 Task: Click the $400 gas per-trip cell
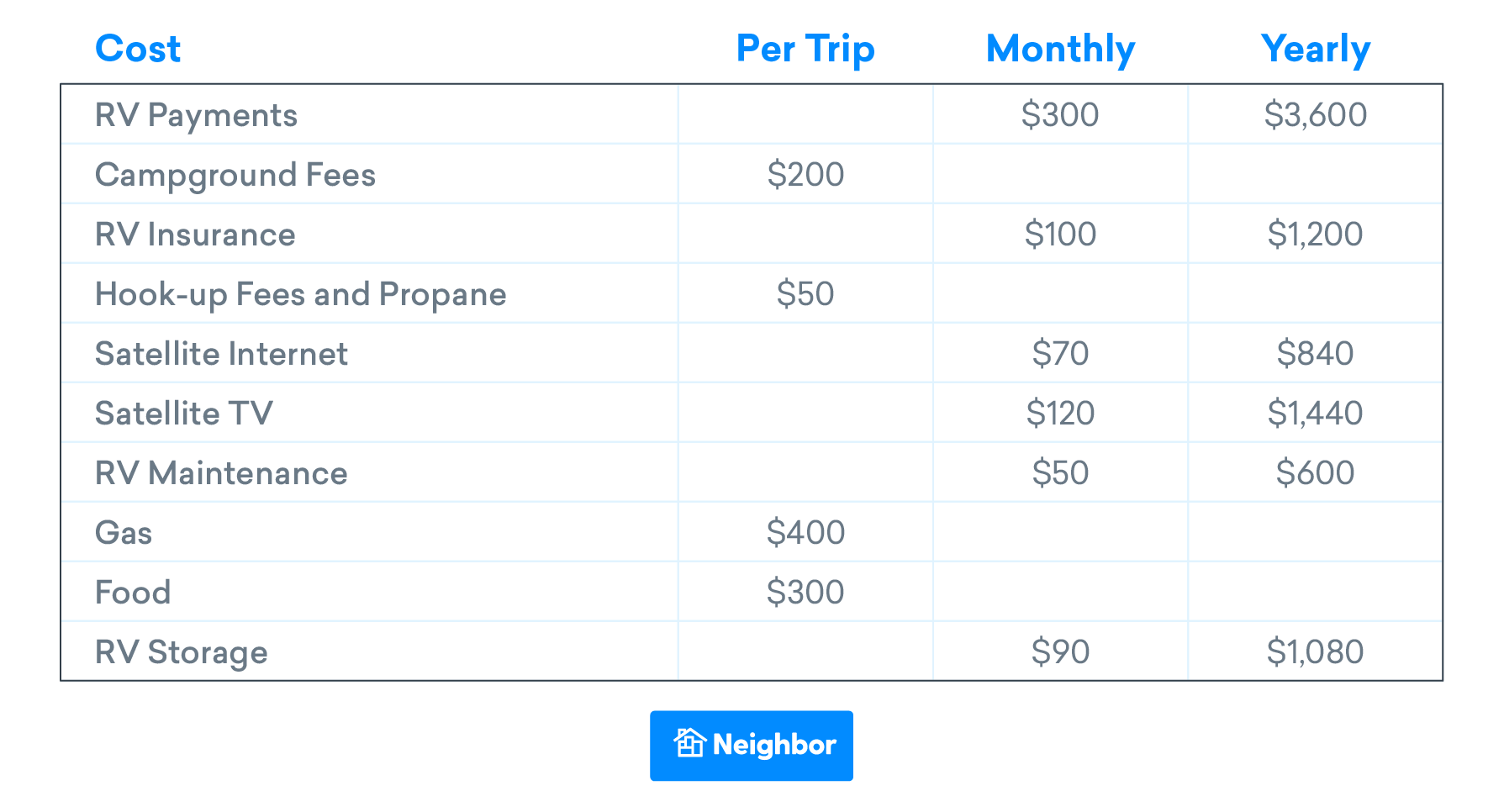click(805, 533)
